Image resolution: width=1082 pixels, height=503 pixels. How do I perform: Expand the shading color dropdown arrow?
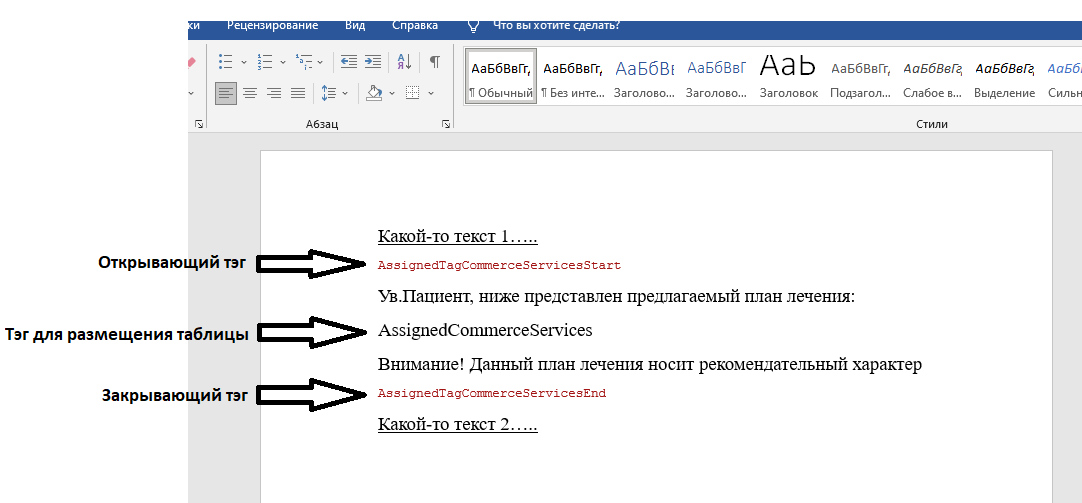point(392,92)
